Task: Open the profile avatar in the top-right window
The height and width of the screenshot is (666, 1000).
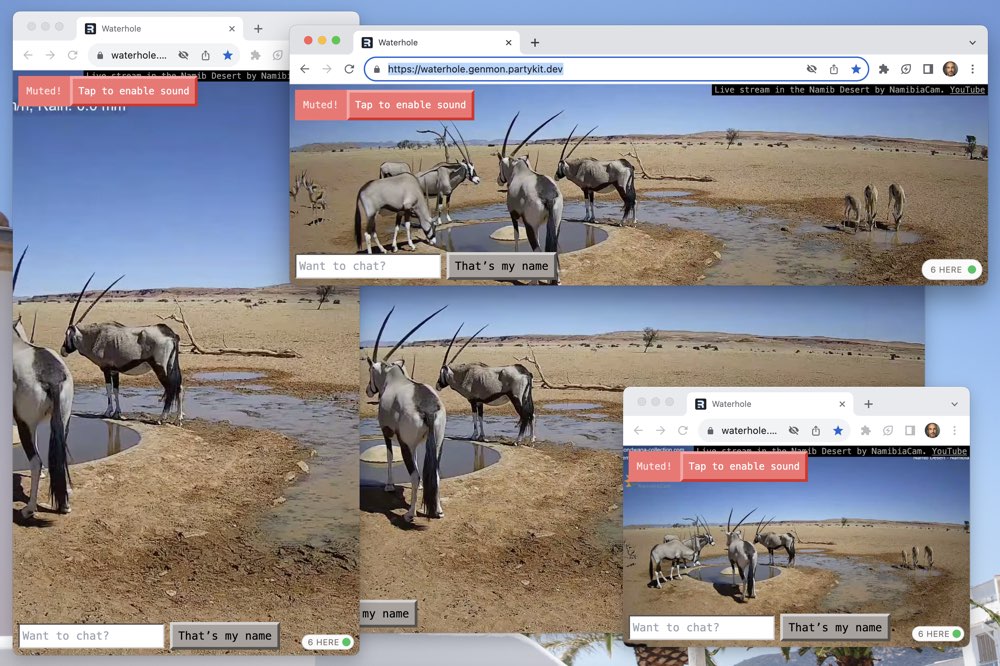Action: click(950, 69)
